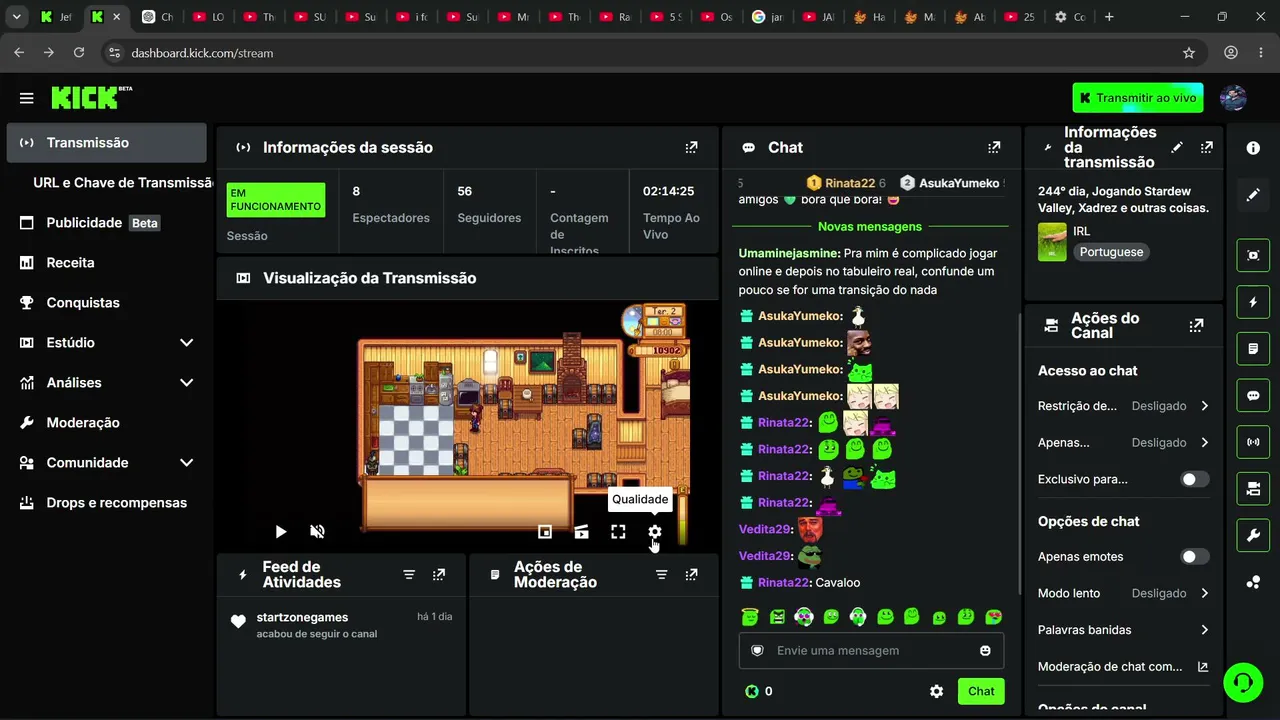Send message with the green Chat button

(981, 691)
